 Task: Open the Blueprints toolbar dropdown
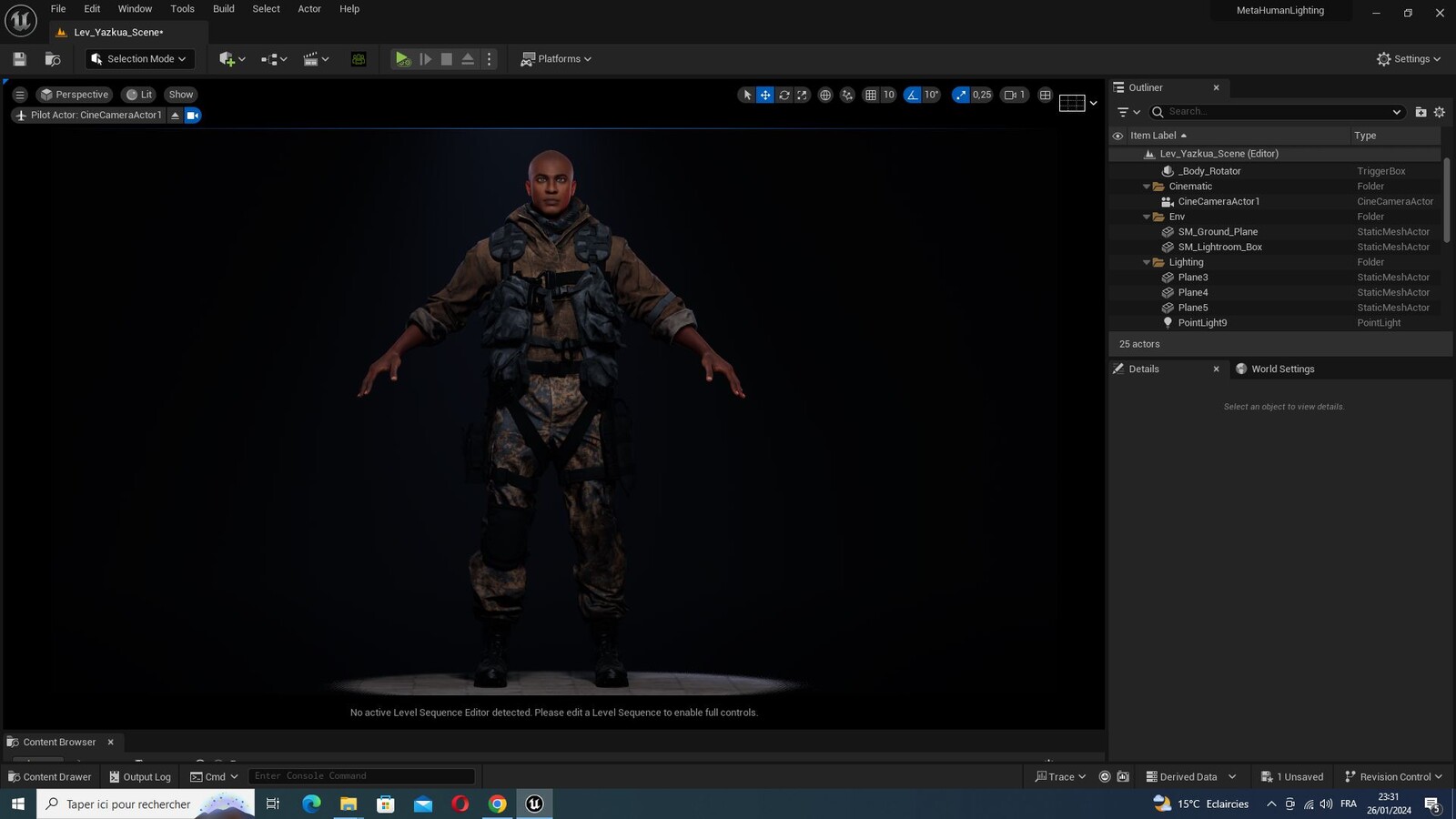coord(274,59)
